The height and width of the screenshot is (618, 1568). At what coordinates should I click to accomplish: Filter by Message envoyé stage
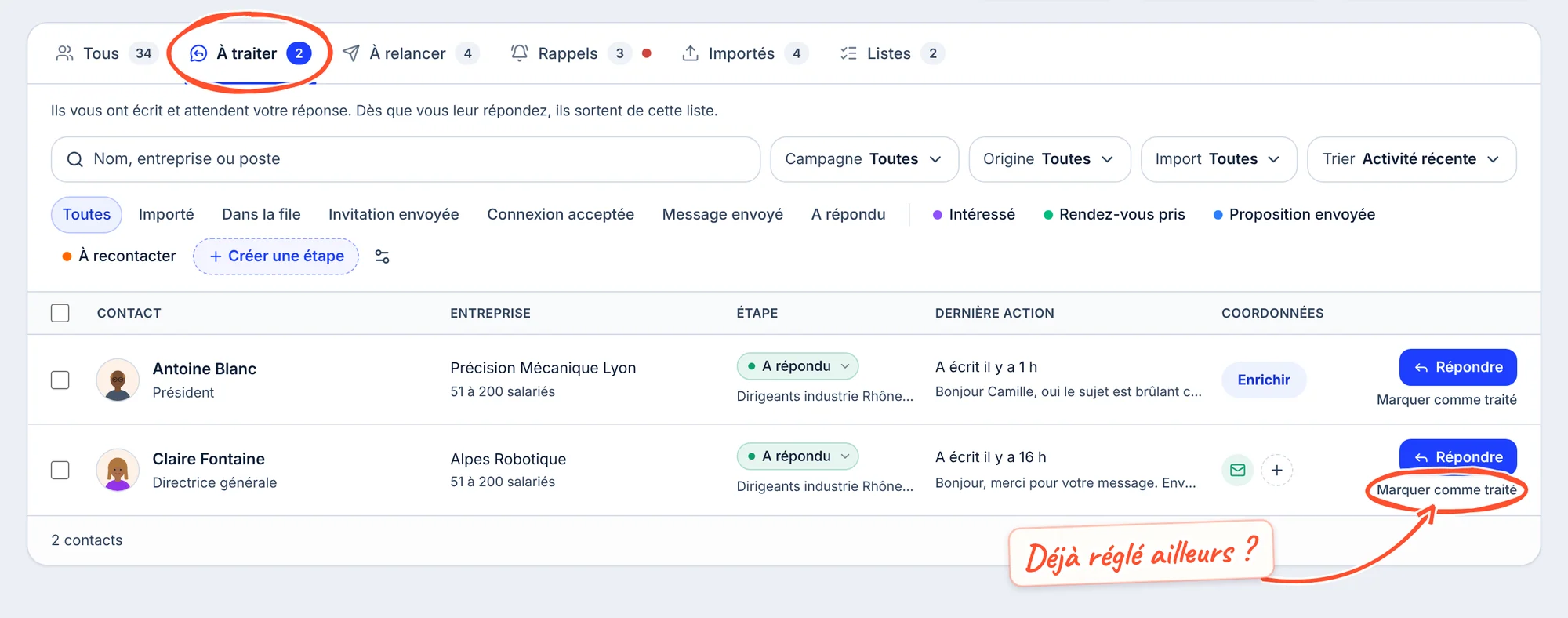[x=723, y=215]
